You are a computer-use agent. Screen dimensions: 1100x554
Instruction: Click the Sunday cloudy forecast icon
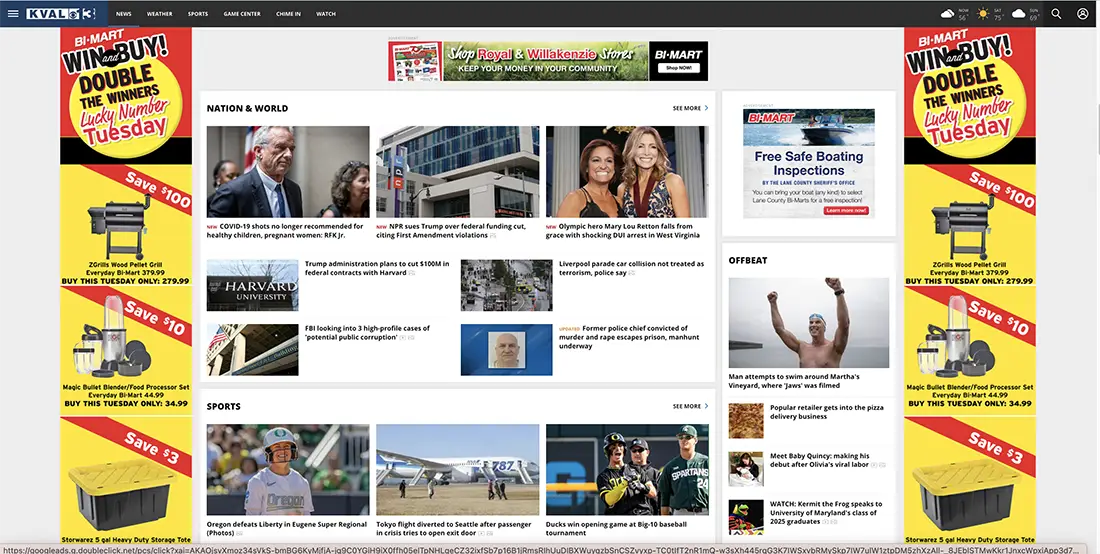1019,13
